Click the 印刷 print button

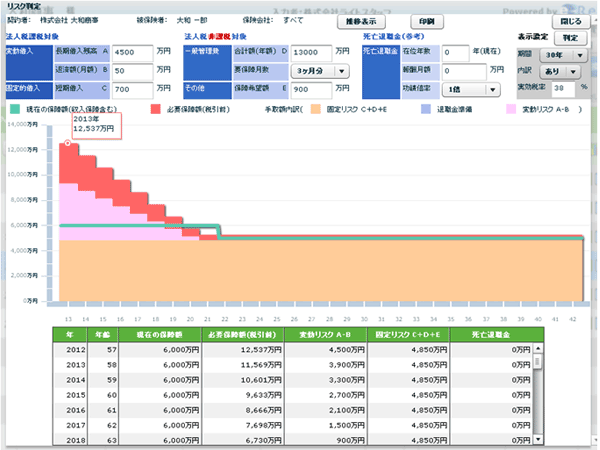tap(427, 22)
